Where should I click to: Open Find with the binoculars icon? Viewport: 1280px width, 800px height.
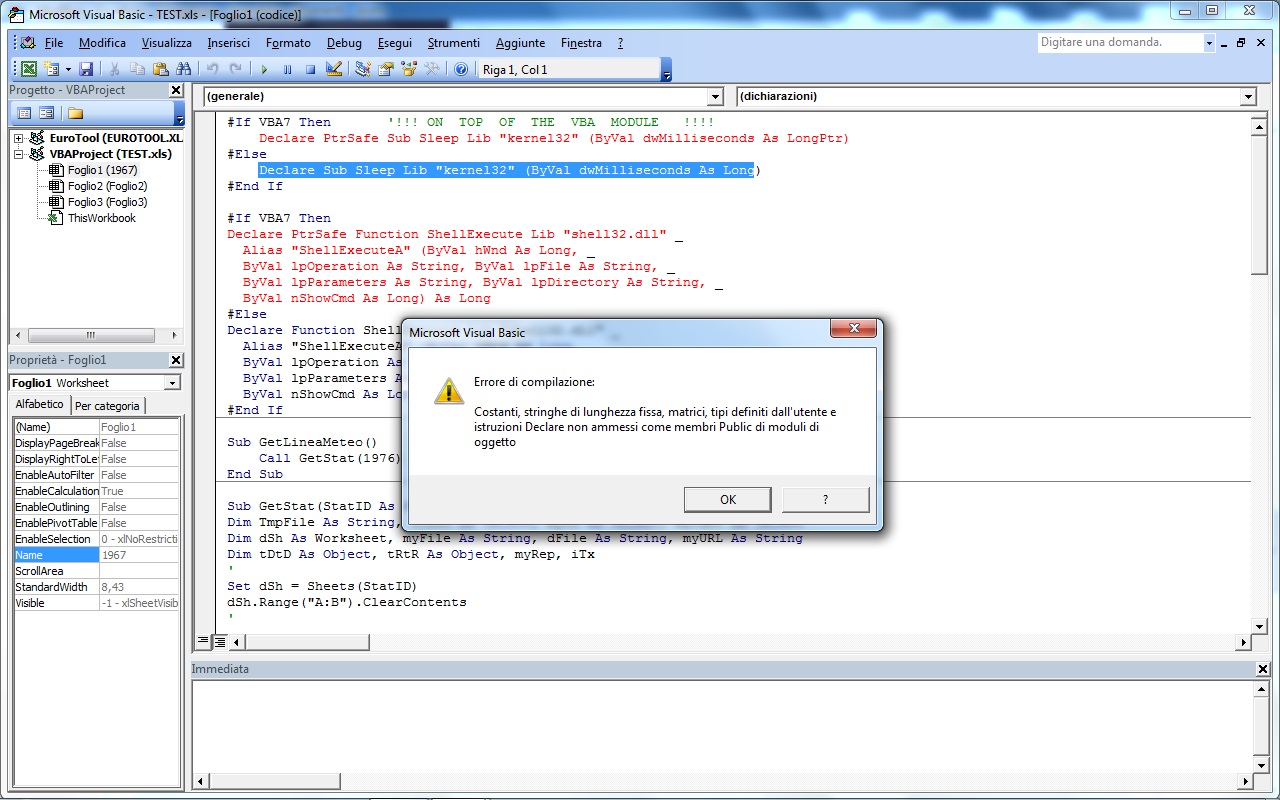point(183,69)
